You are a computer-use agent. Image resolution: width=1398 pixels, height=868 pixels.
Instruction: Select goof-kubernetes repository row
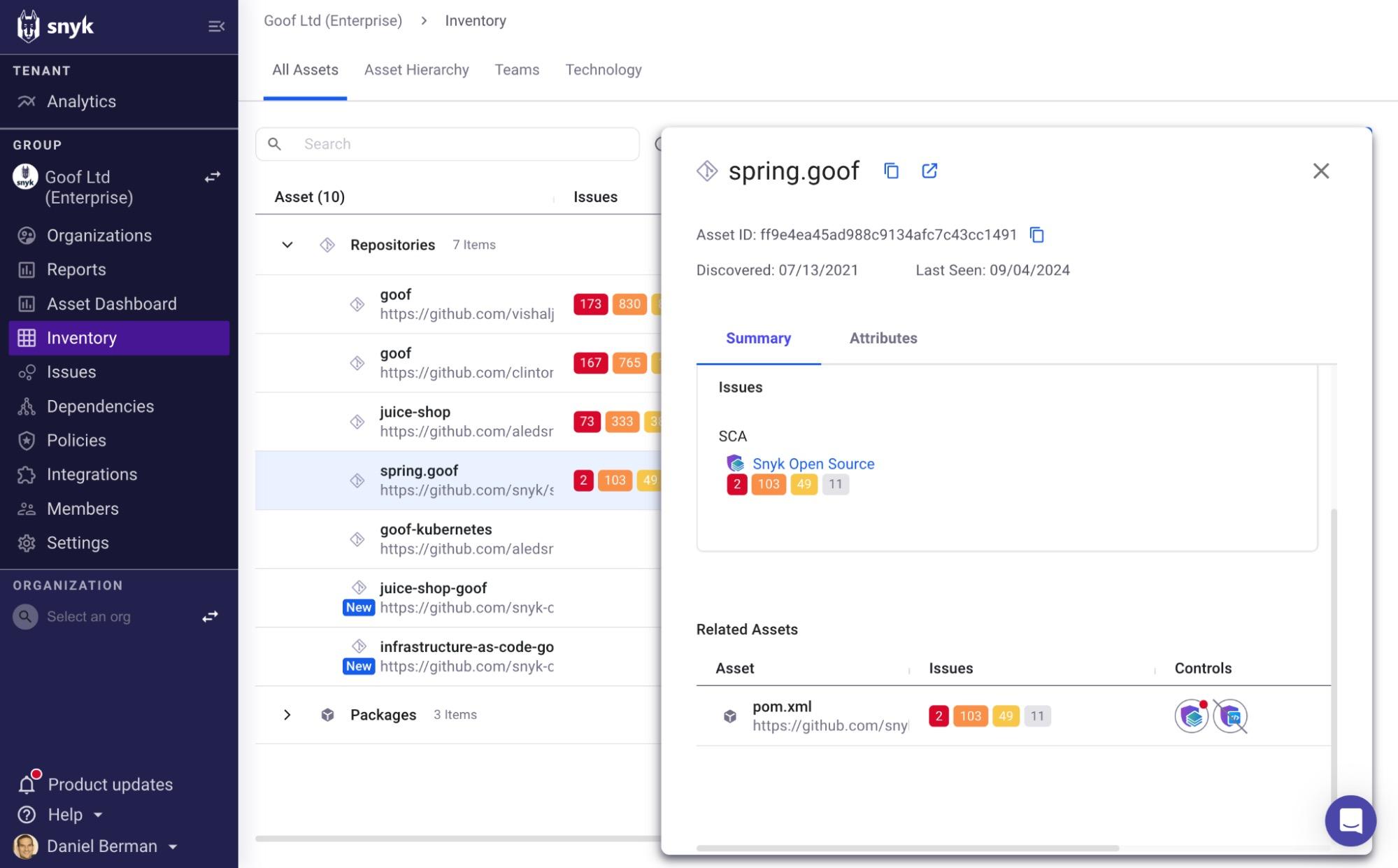(x=458, y=539)
